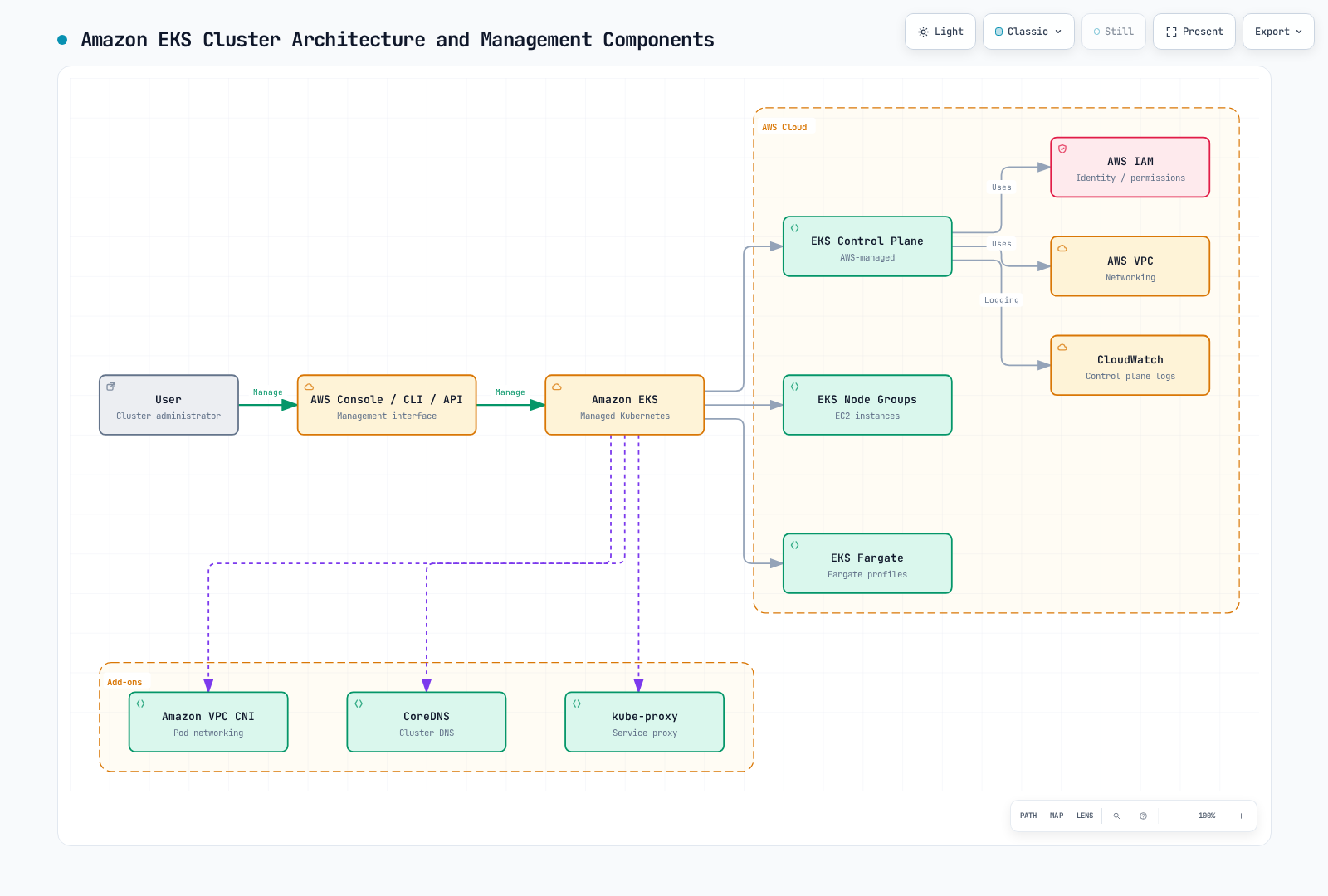Select the PATH view tab
The image size is (1328, 896).
click(1028, 816)
